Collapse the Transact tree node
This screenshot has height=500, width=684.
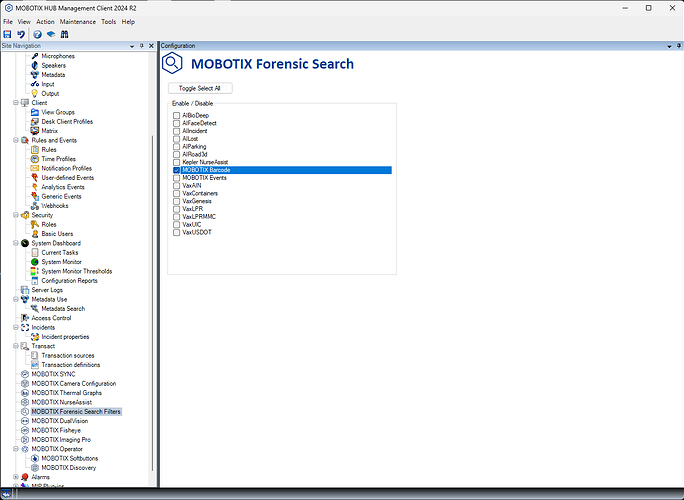(x=16, y=346)
